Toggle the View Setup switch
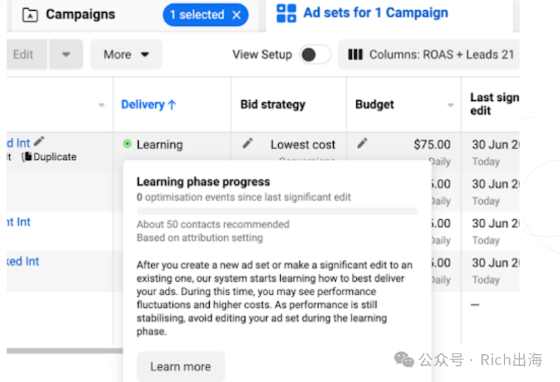 (316, 55)
